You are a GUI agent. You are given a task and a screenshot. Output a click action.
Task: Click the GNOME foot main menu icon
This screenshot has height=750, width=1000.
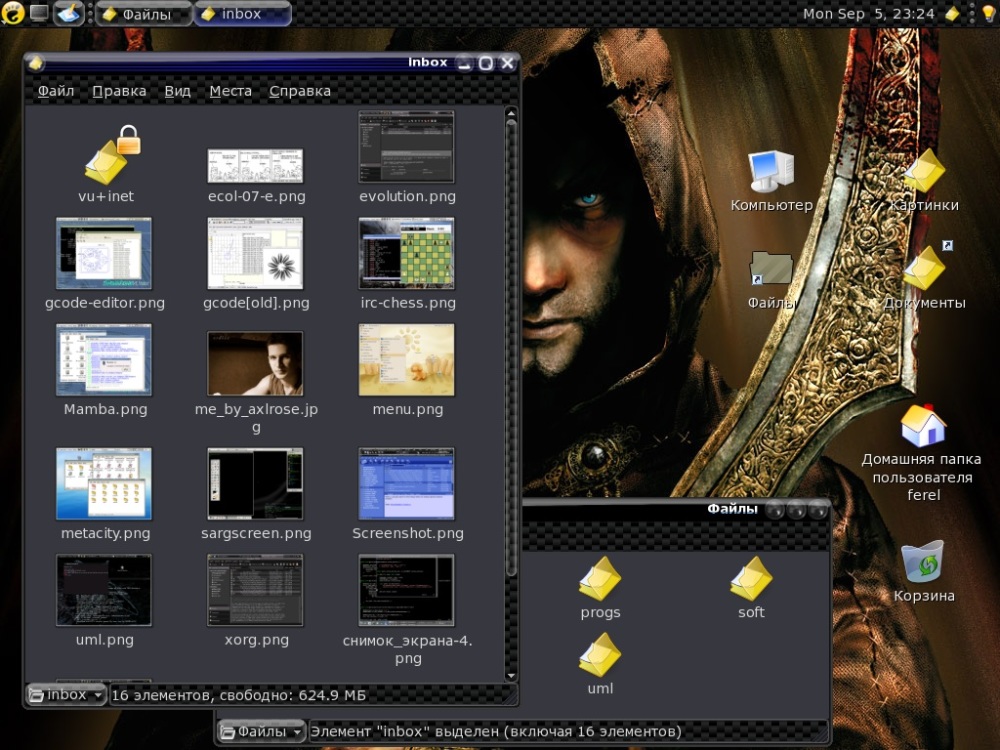[x=12, y=13]
